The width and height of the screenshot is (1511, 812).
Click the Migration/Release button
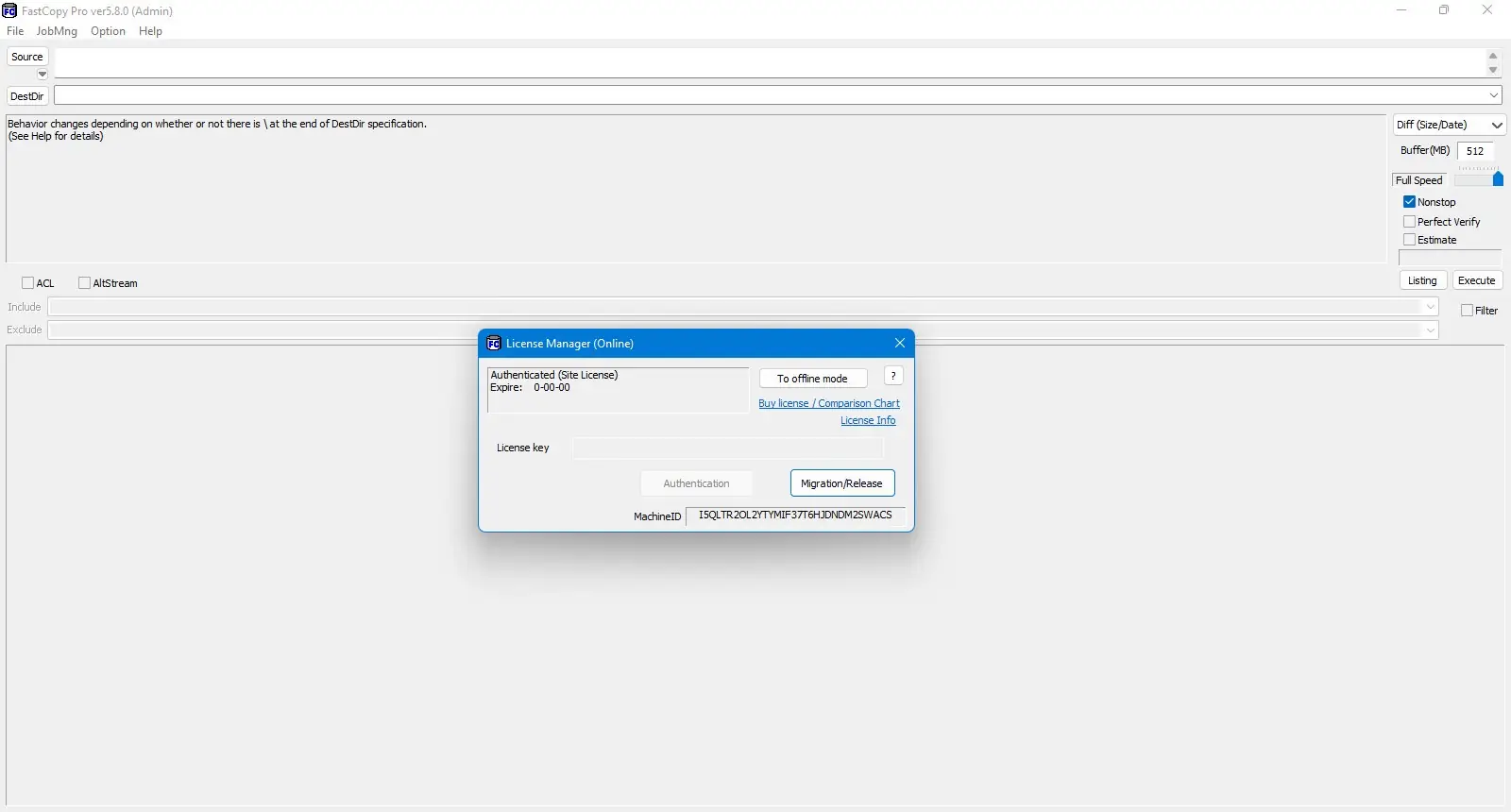(842, 483)
